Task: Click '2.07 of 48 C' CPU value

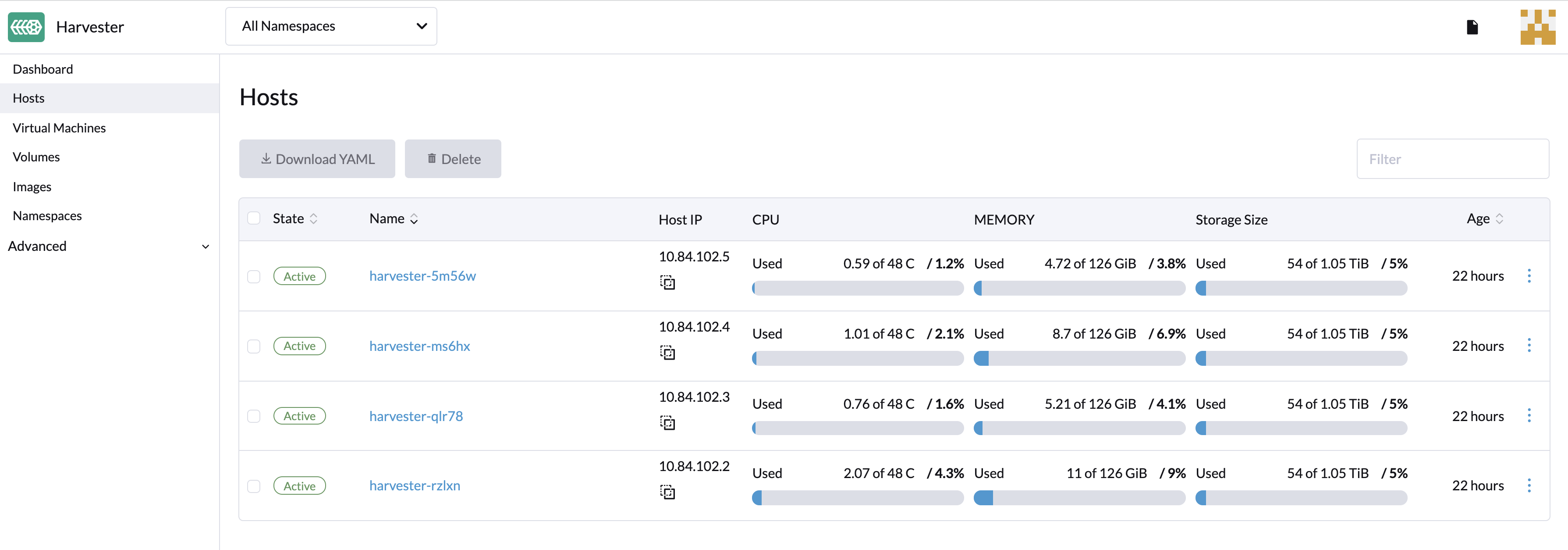Action: coord(878,473)
